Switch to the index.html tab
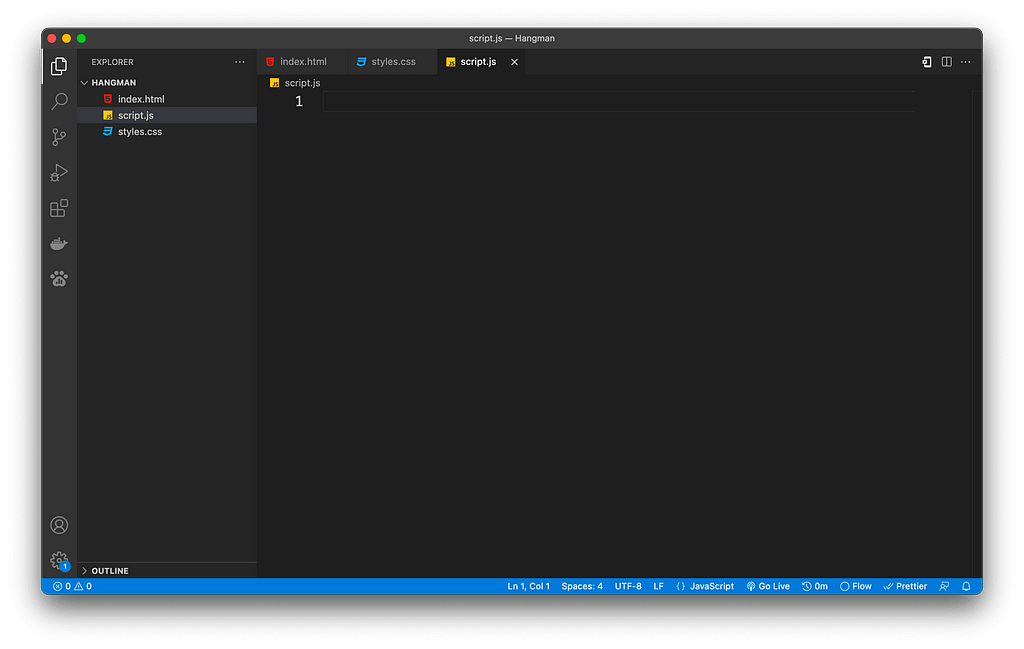 pyautogui.click(x=302, y=62)
